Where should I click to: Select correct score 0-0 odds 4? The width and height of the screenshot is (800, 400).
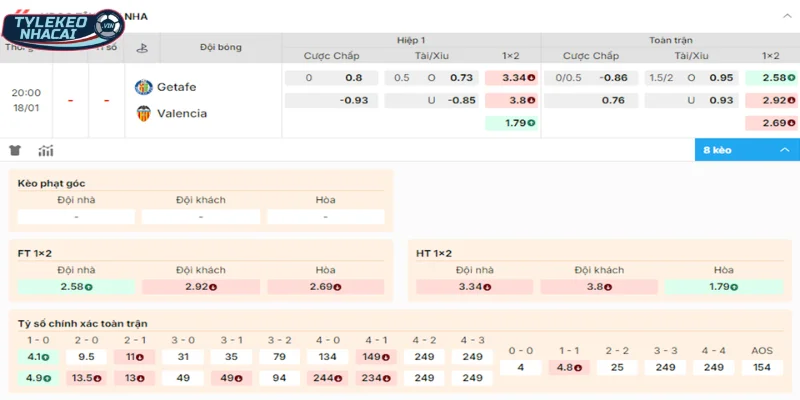(520, 367)
